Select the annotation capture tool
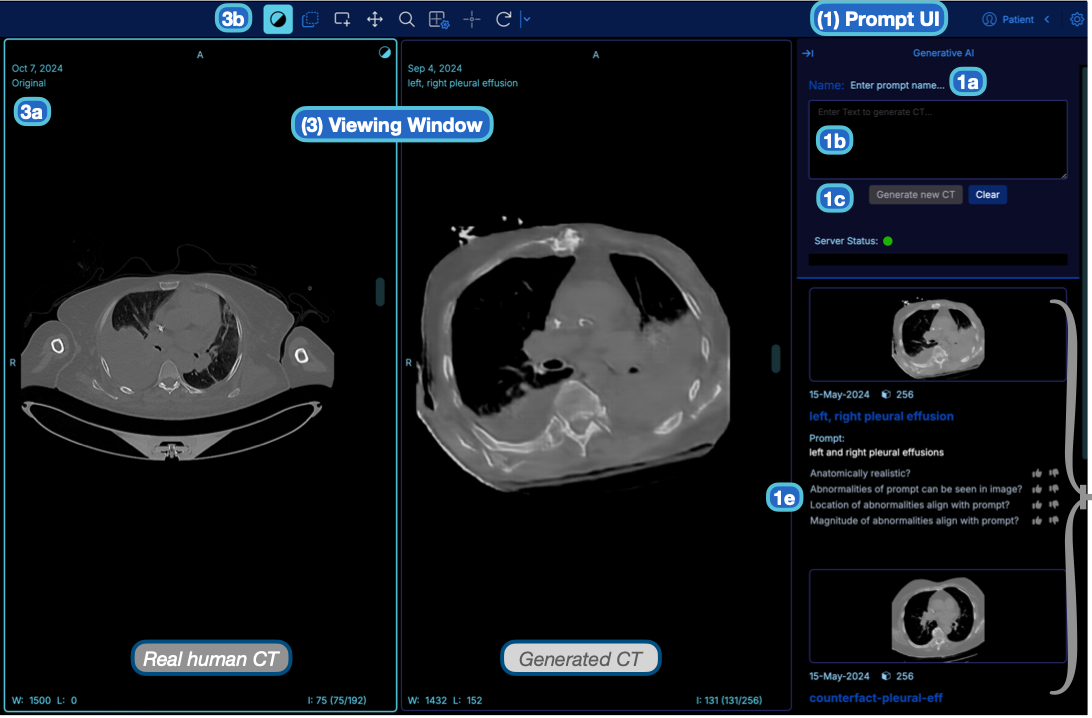 (342, 19)
